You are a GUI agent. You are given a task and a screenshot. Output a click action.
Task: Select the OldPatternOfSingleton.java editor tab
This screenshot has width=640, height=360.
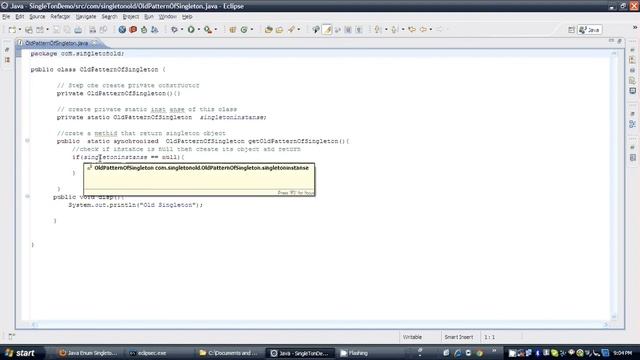click(x=56, y=43)
